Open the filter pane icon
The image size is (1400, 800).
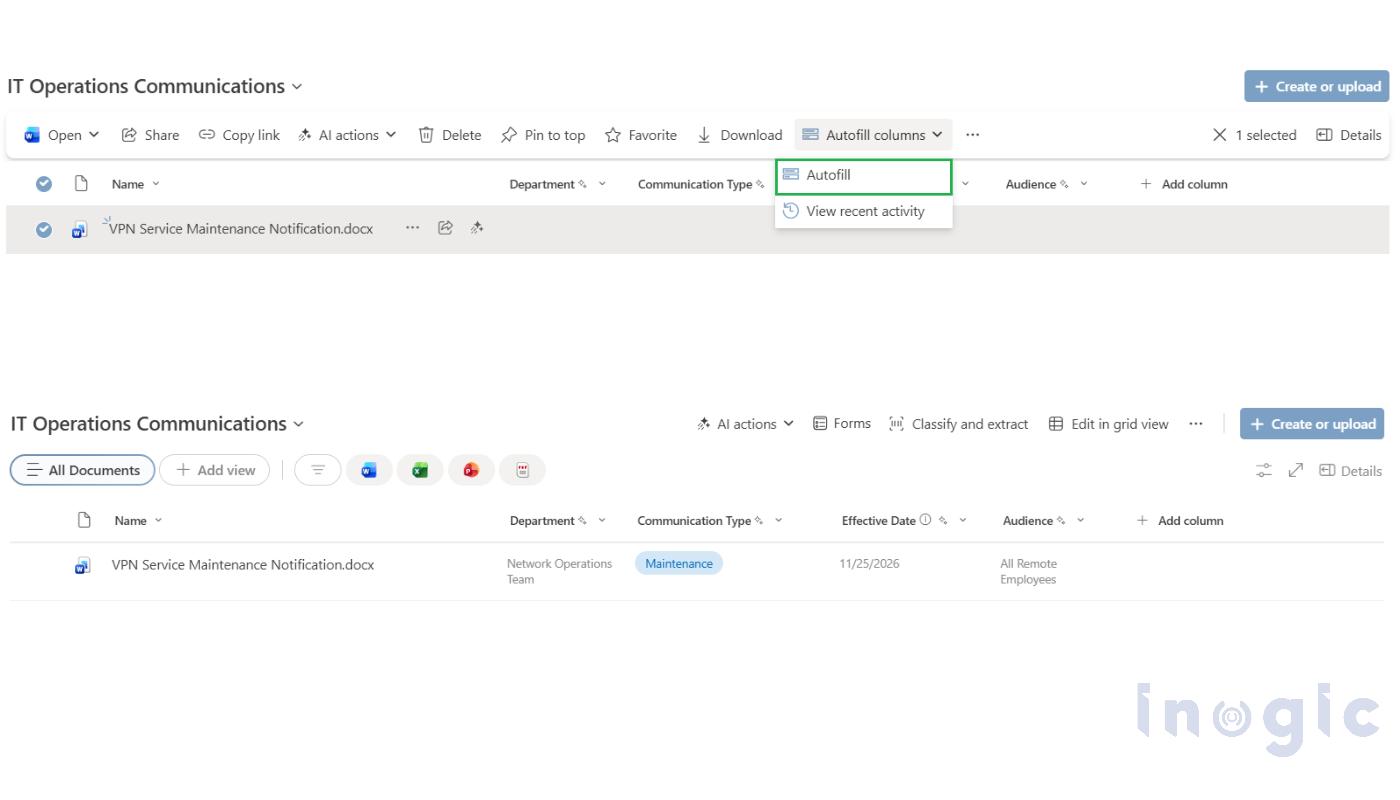tap(317, 470)
